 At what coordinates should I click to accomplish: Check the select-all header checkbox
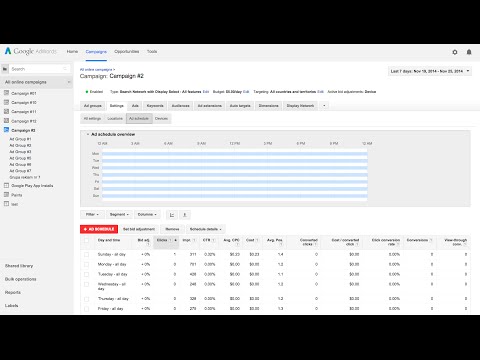[87, 240]
